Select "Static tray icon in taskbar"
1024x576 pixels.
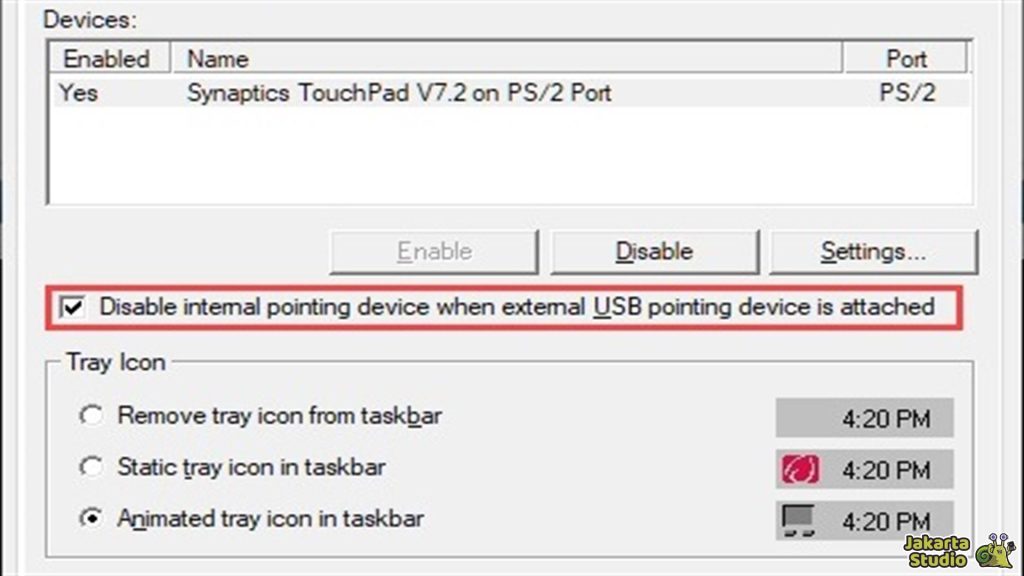[x=92, y=467]
